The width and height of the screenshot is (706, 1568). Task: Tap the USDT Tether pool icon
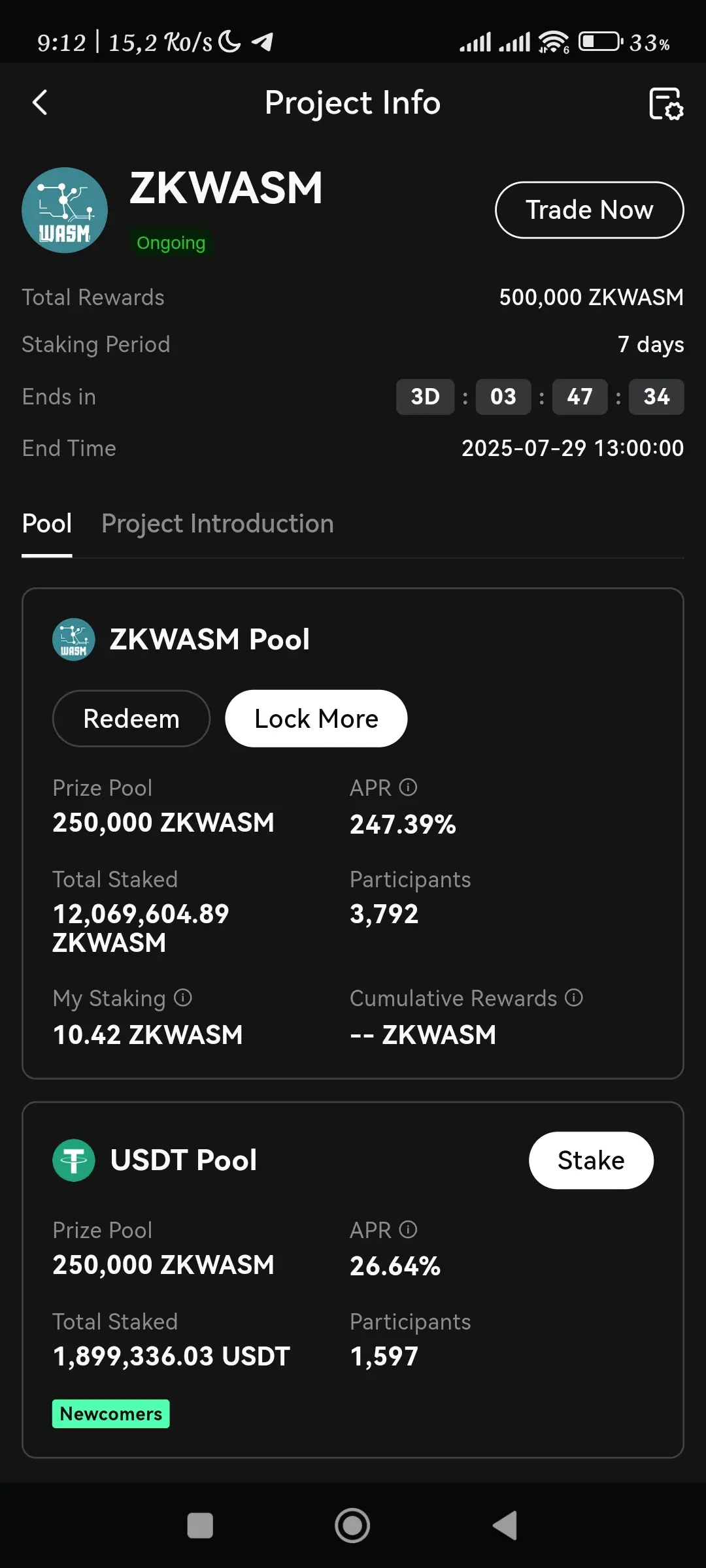[74, 1160]
